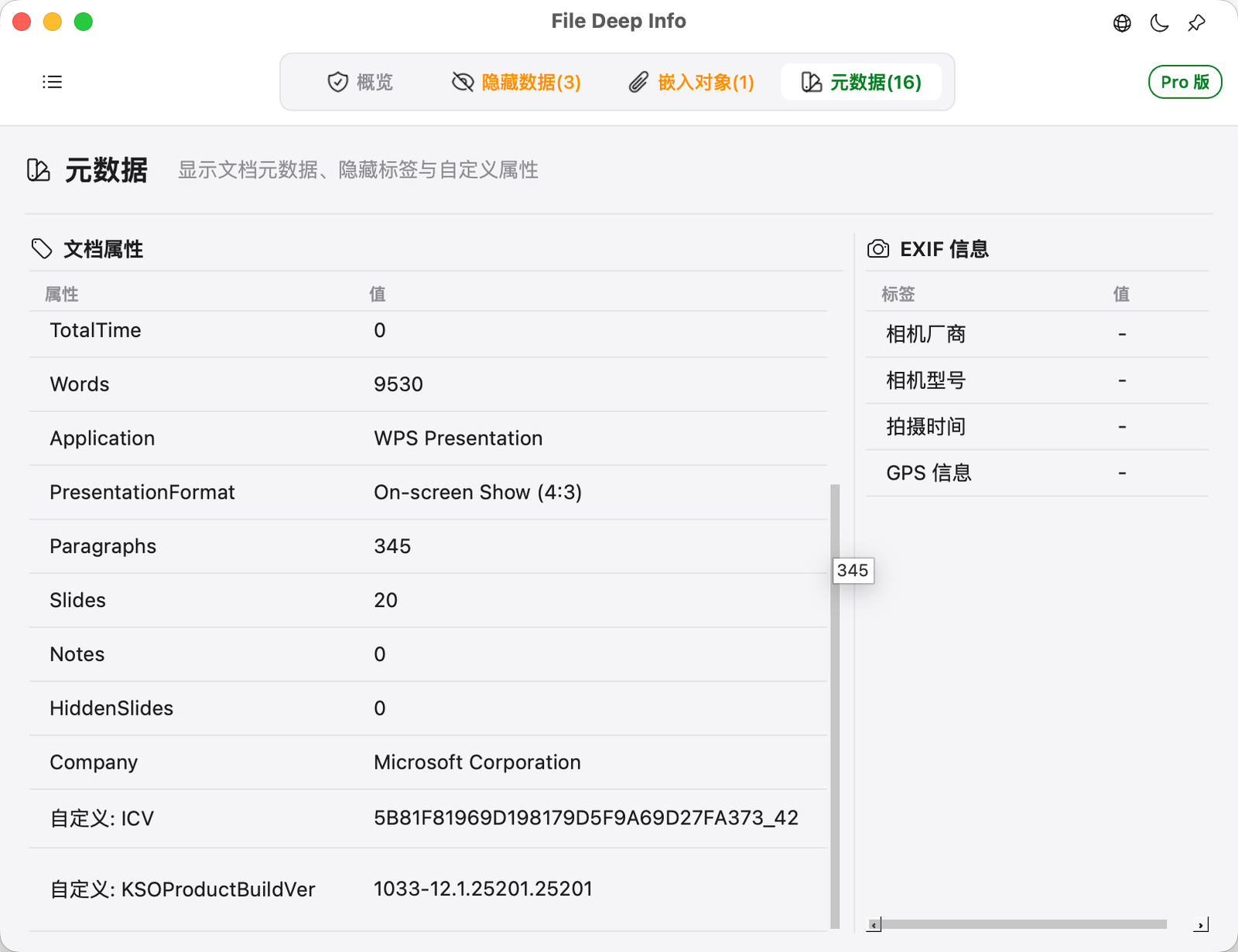Click the shield icon on the 概览 tab
1238x952 pixels.
click(x=337, y=81)
